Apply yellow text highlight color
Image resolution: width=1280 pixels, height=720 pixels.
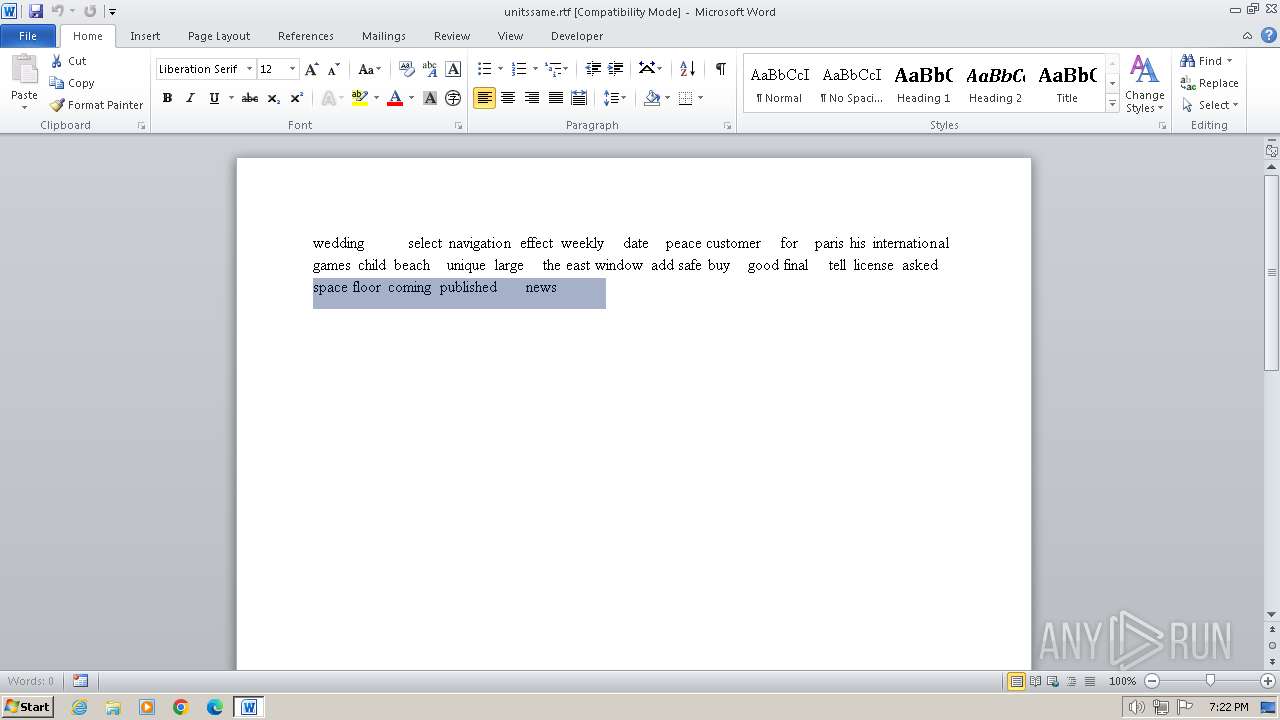(x=360, y=98)
